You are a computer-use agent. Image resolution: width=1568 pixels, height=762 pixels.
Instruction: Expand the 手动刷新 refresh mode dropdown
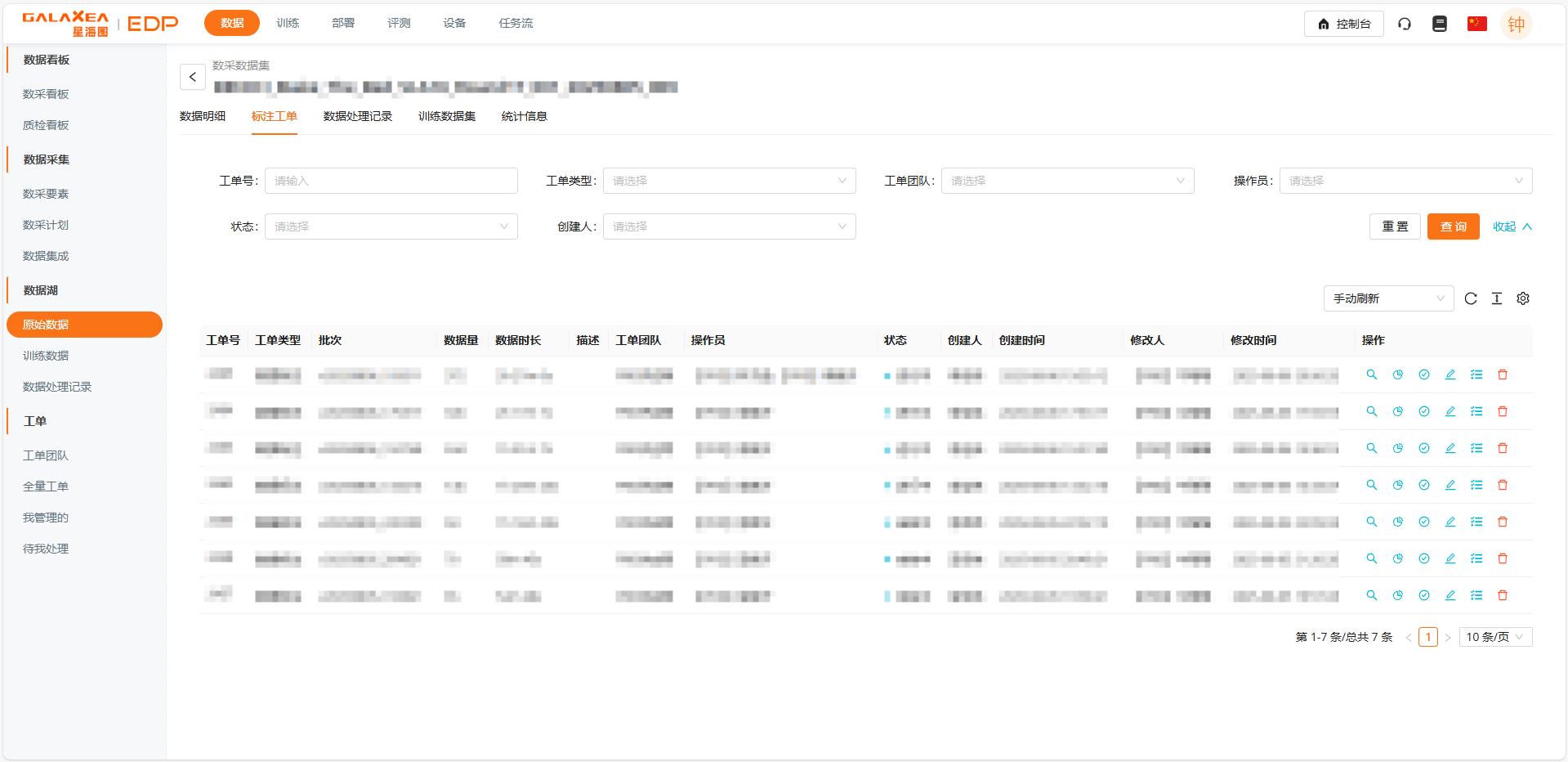click(1388, 298)
